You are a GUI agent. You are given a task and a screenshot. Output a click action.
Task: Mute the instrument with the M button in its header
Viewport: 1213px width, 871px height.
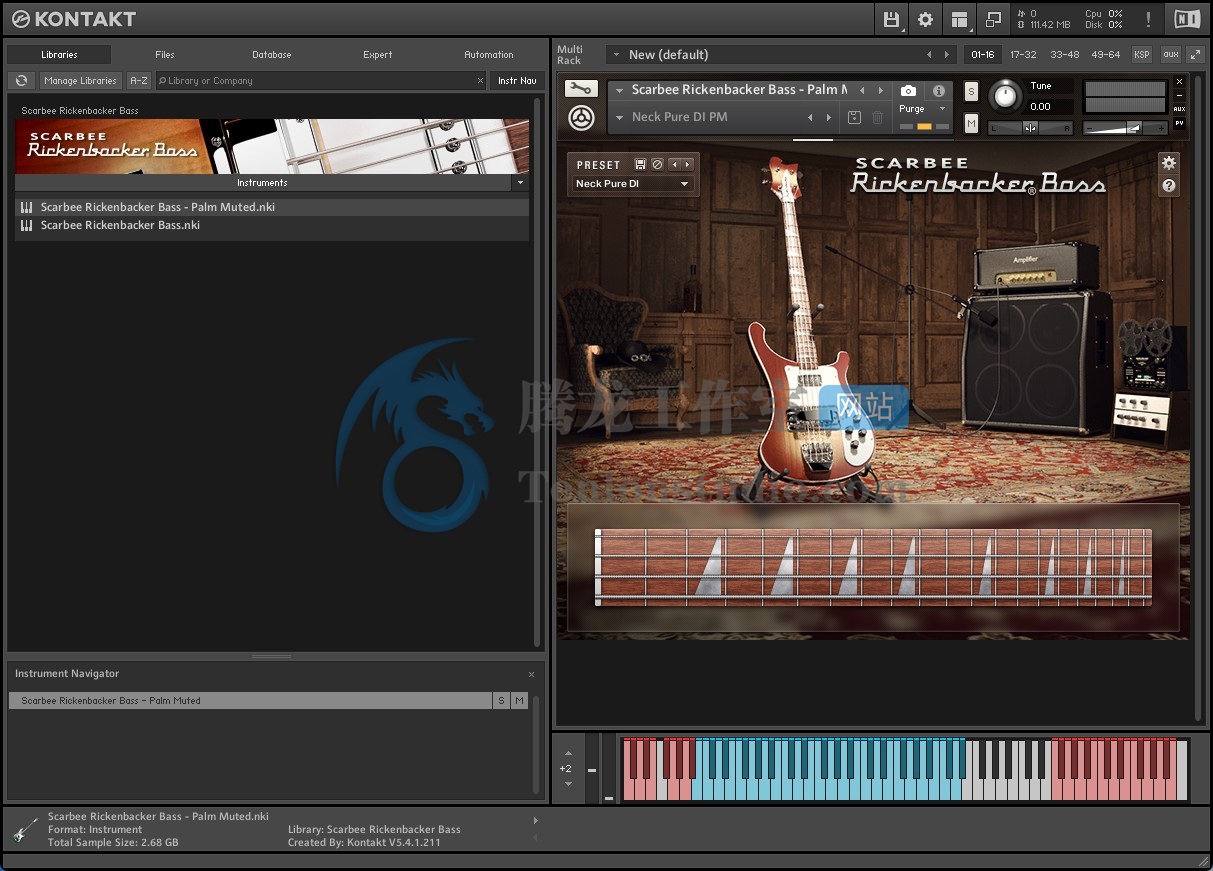click(x=971, y=123)
